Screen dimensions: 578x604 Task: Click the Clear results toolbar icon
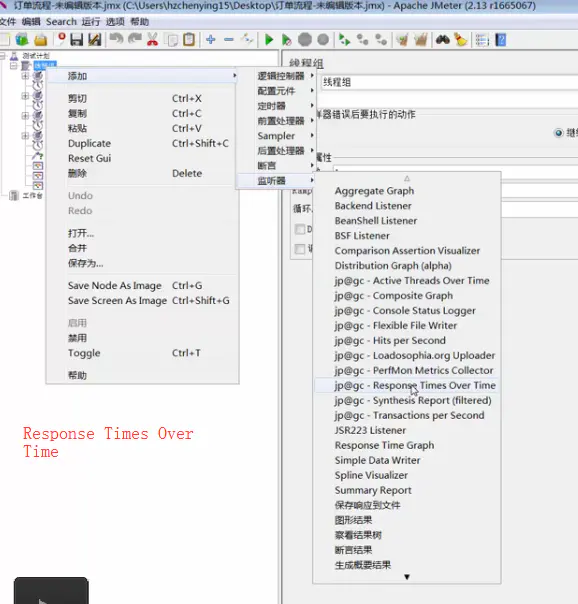pyautogui.click(x=402, y=40)
